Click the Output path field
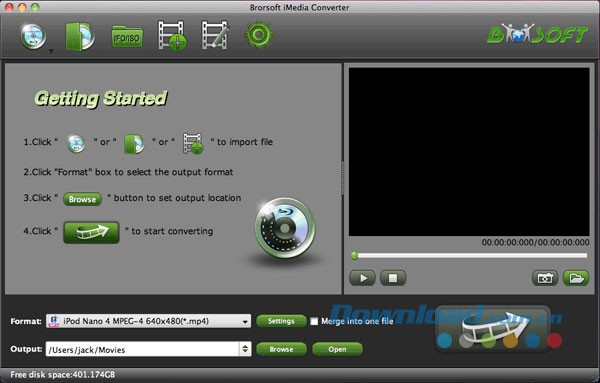The height and width of the screenshot is (383, 600). [x=142, y=349]
